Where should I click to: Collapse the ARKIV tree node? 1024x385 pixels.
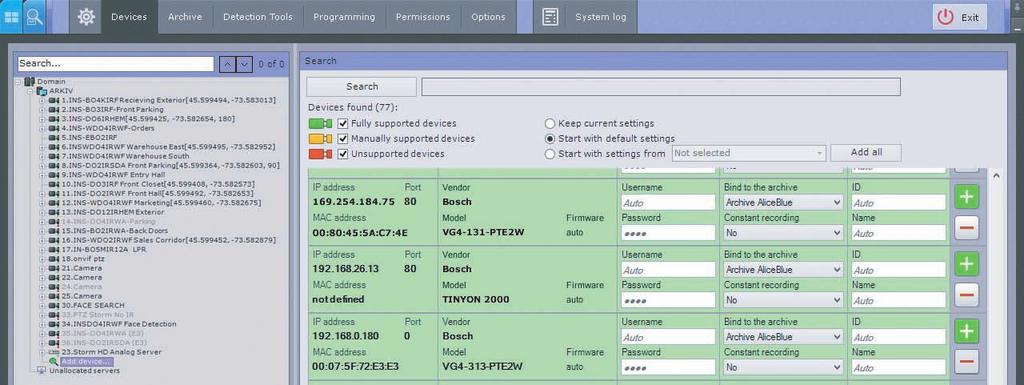[30, 91]
